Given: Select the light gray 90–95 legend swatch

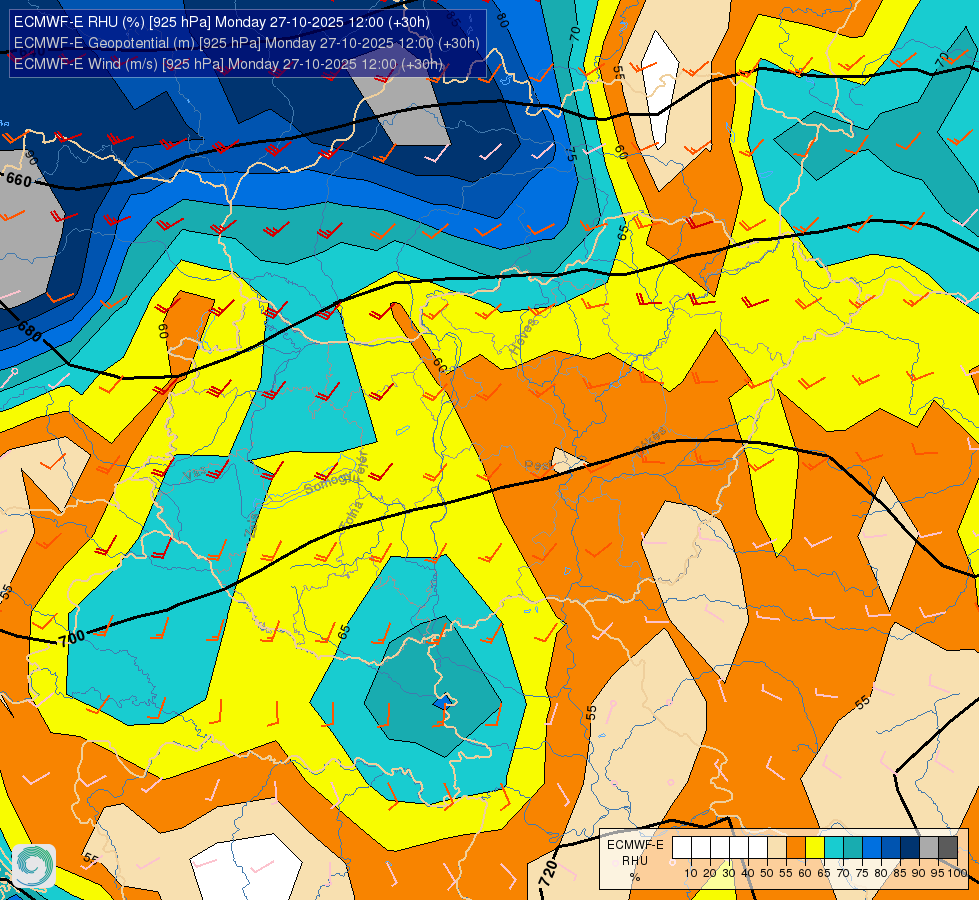Looking at the screenshot, I should 929,847.
